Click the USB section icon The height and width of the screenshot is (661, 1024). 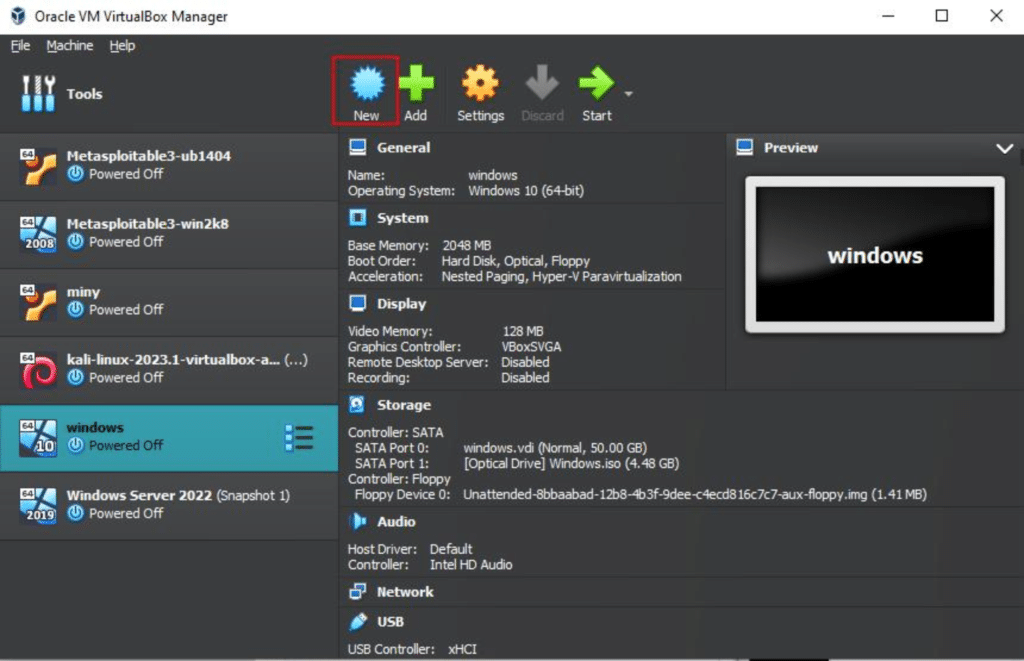coord(357,622)
